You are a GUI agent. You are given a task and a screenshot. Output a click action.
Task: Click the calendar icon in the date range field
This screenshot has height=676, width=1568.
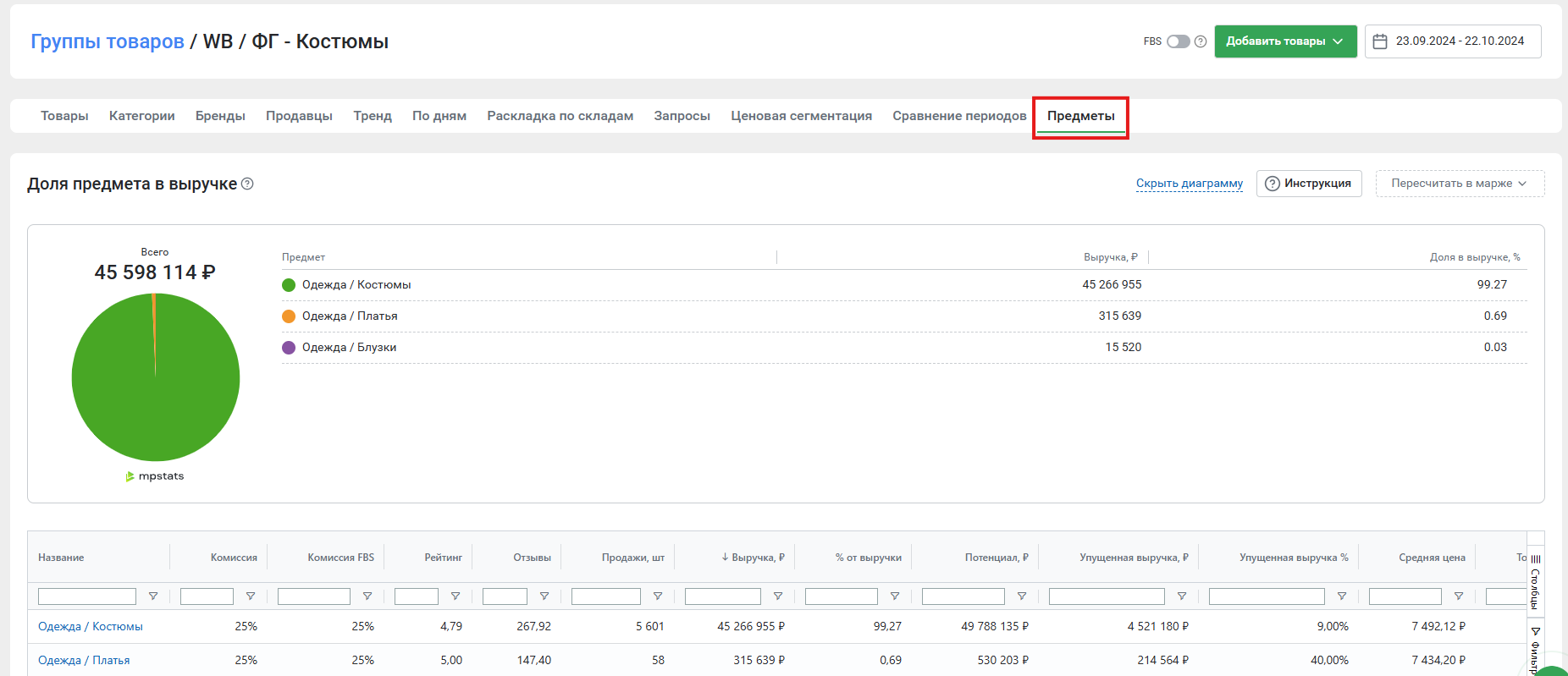(1380, 41)
